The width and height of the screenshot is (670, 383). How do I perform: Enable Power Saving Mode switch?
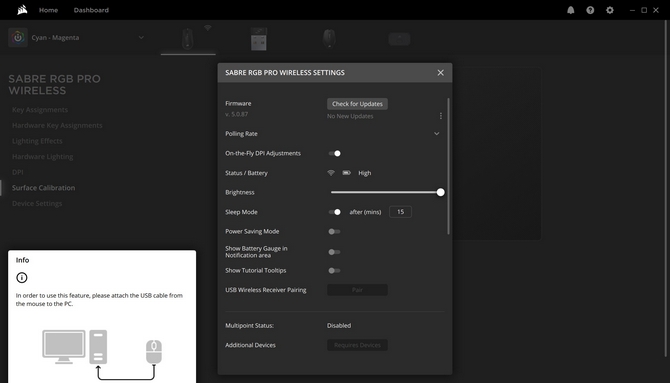334,232
